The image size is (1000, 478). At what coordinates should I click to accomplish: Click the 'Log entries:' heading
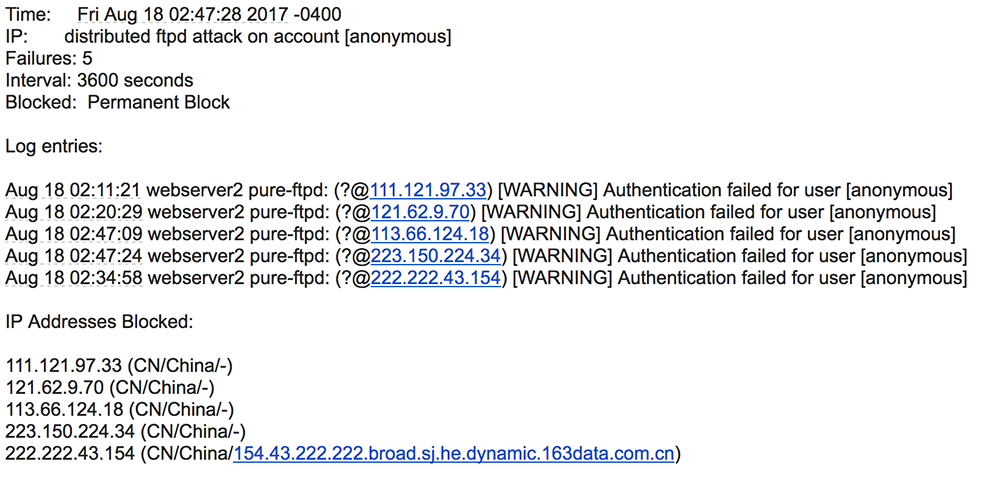(54, 147)
